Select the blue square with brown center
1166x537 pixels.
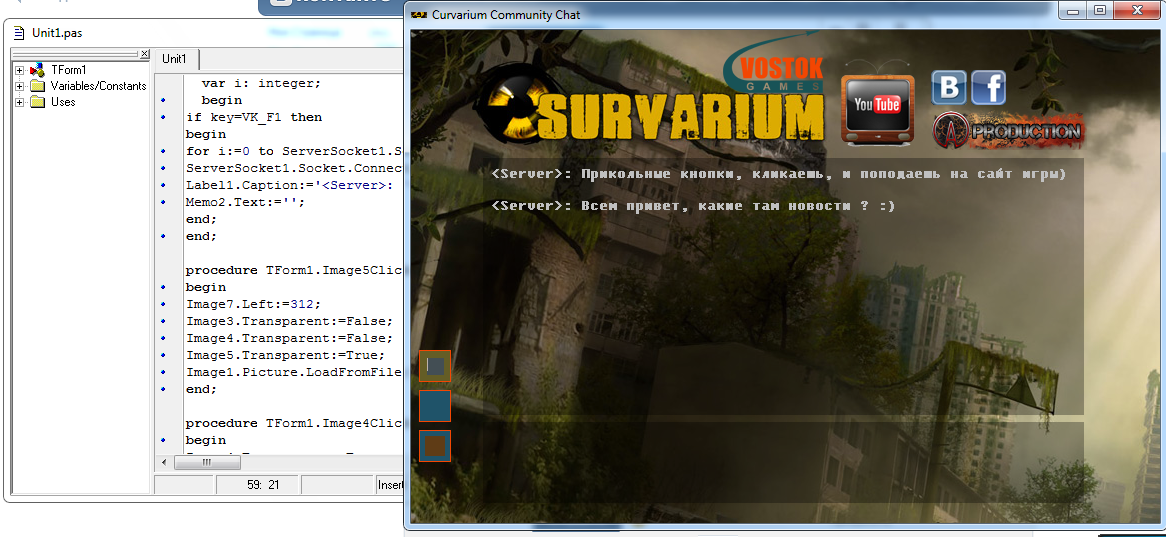pos(435,446)
